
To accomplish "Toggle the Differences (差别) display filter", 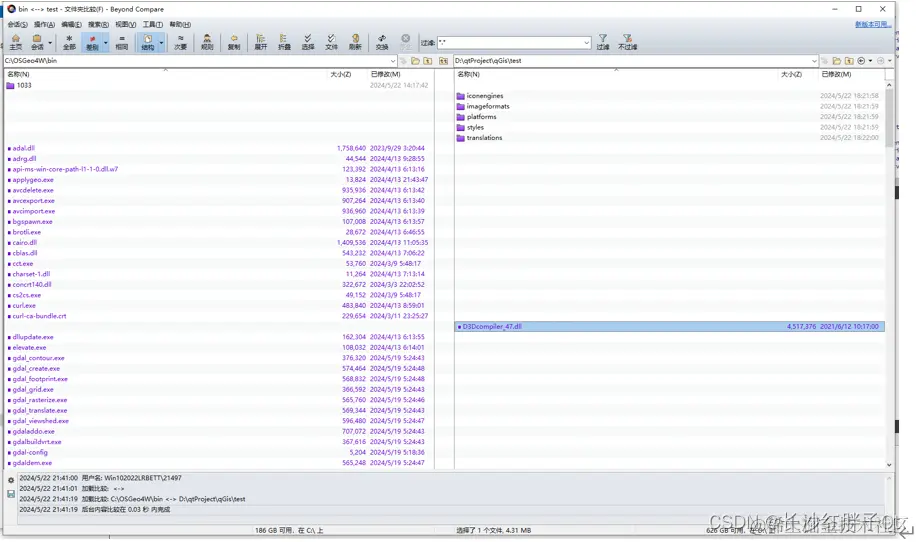I will (92, 42).
